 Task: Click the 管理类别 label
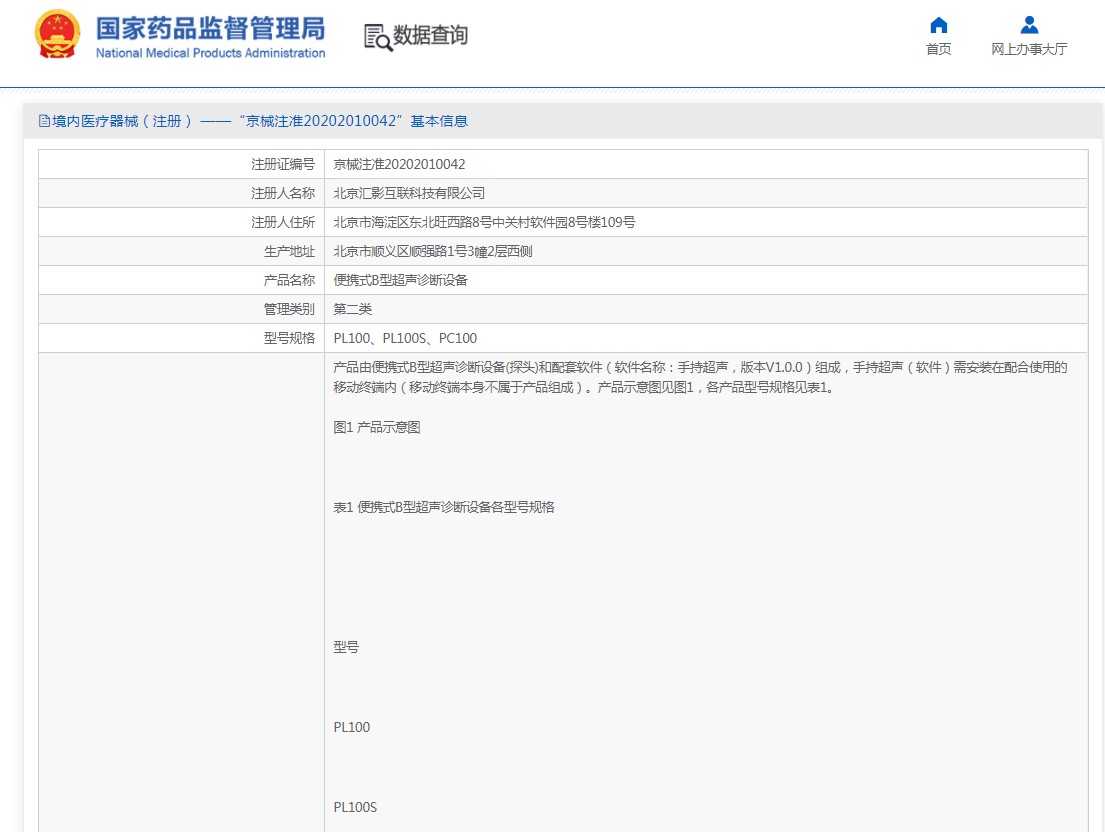pos(289,309)
